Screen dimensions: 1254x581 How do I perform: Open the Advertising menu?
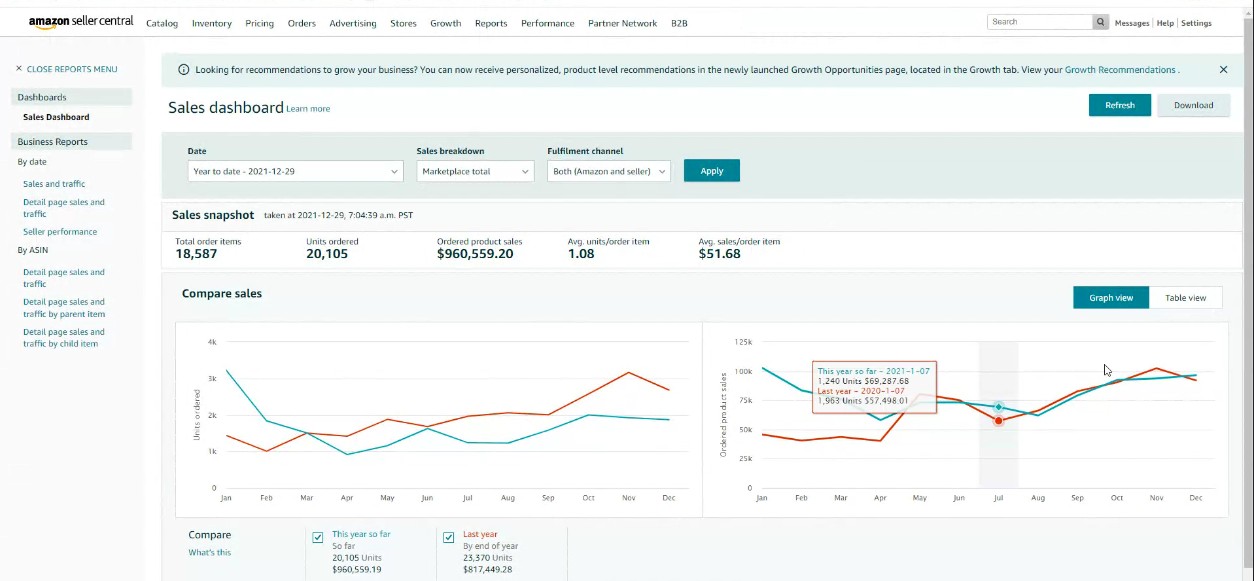(x=353, y=23)
